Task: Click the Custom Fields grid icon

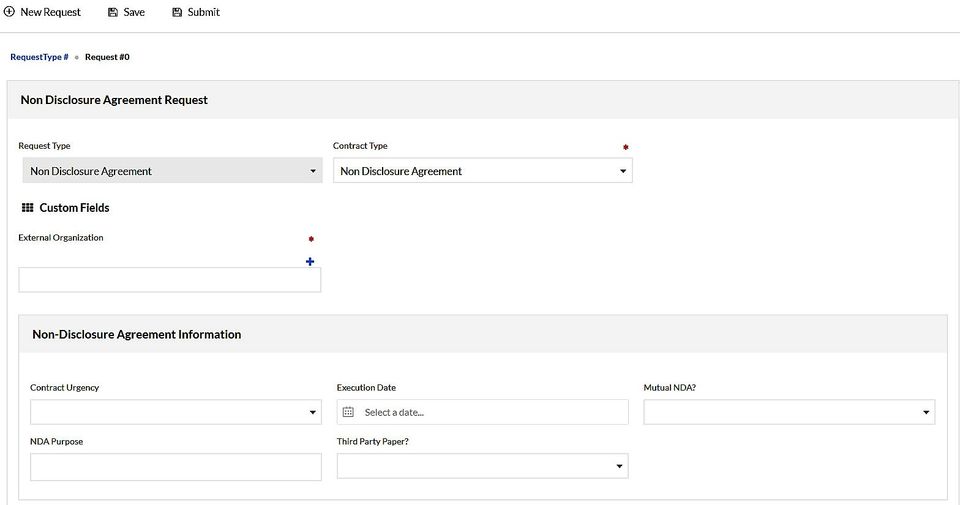Action: (28, 208)
